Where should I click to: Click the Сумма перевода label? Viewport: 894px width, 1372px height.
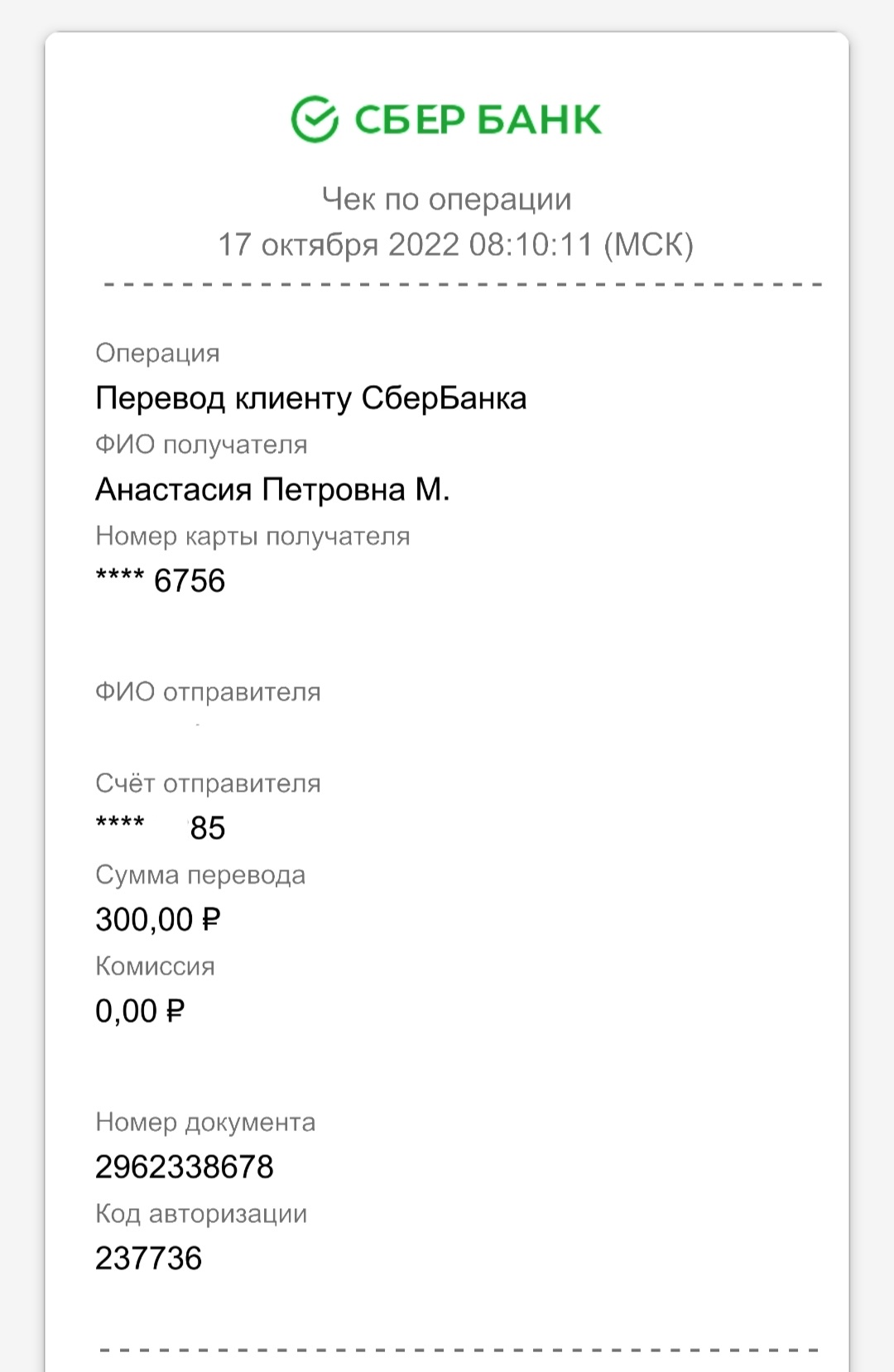click(200, 875)
